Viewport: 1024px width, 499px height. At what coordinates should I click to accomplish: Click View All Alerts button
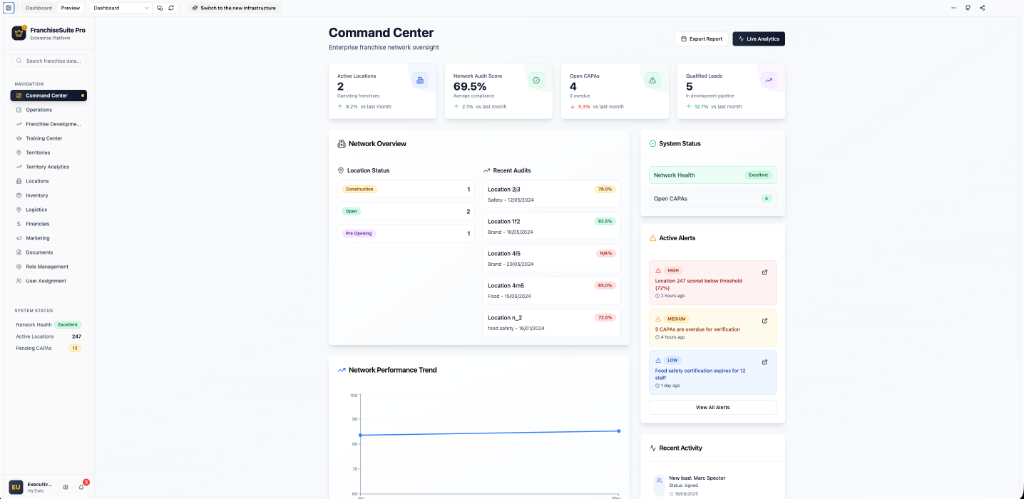(x=712, y=407)
